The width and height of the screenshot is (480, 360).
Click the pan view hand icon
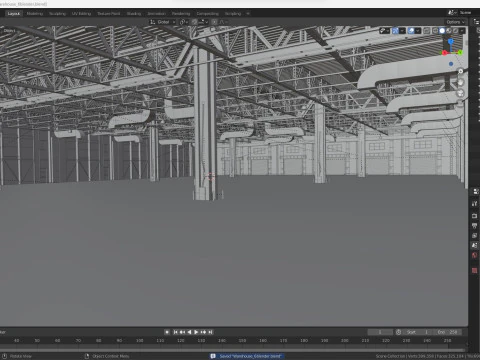click(460, 82)
